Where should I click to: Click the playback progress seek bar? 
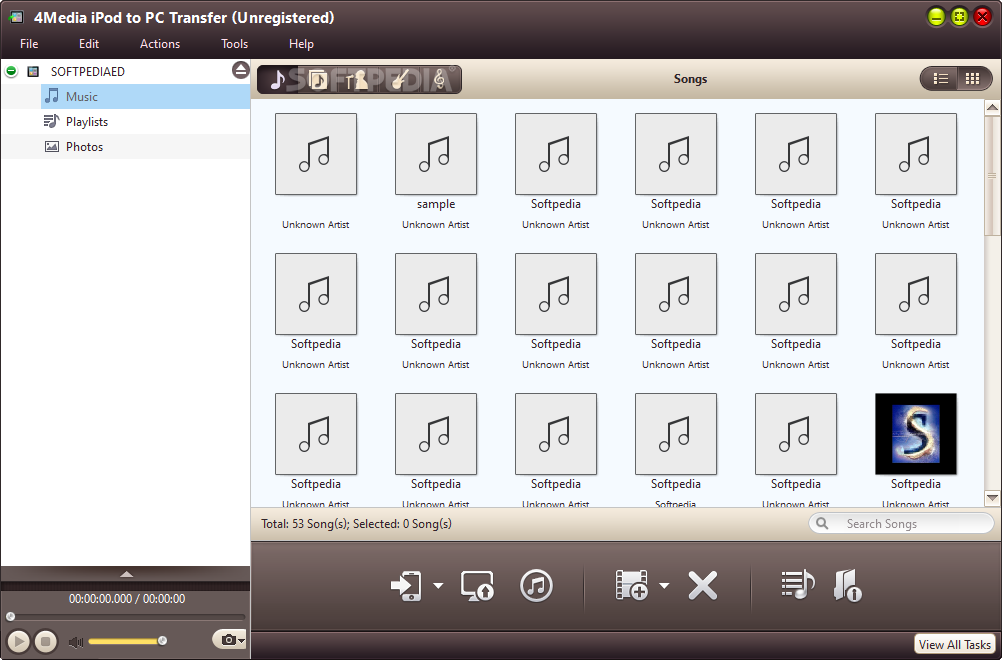click(126, 617)
